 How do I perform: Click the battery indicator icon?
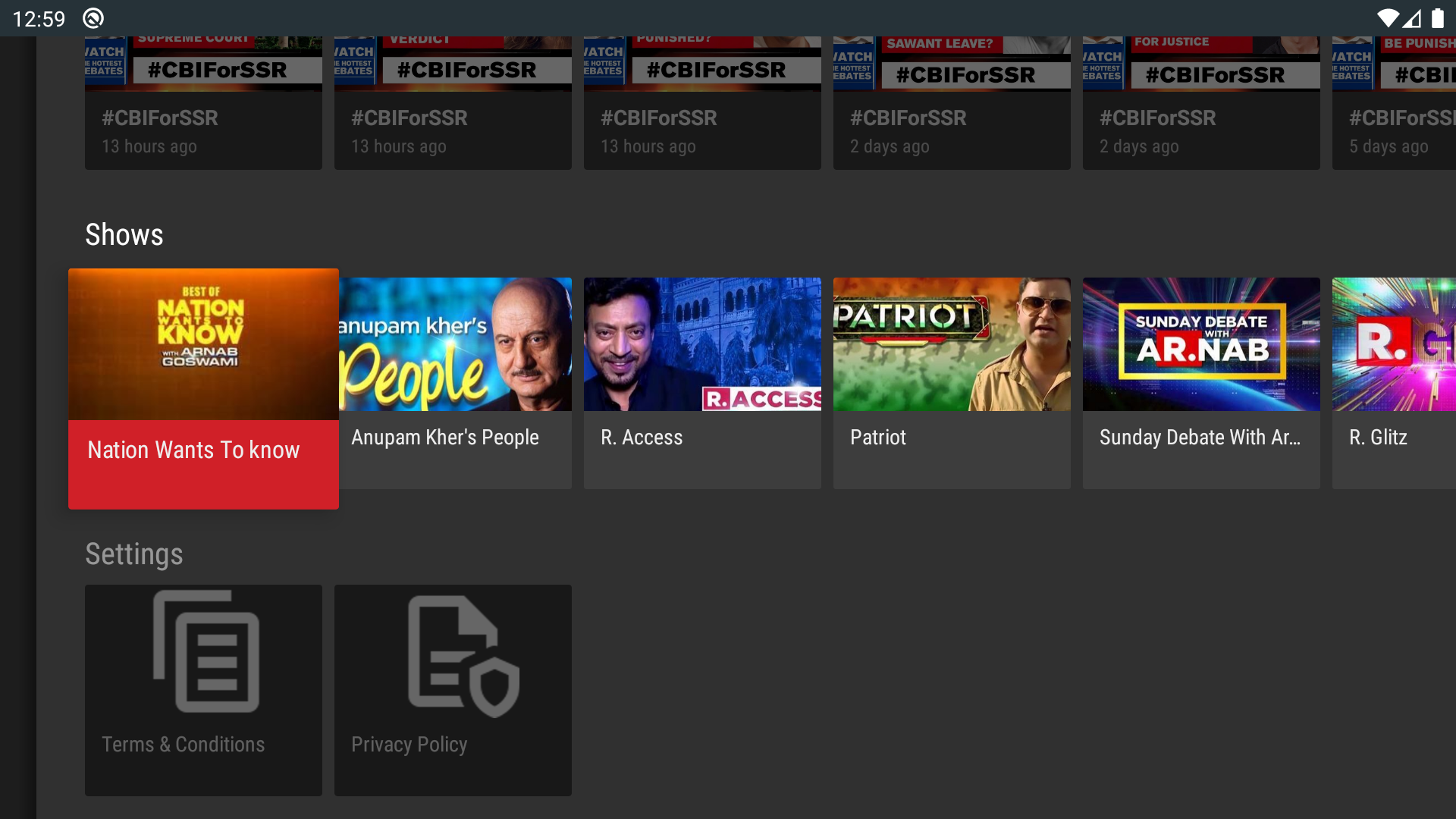pos(1436,18)
